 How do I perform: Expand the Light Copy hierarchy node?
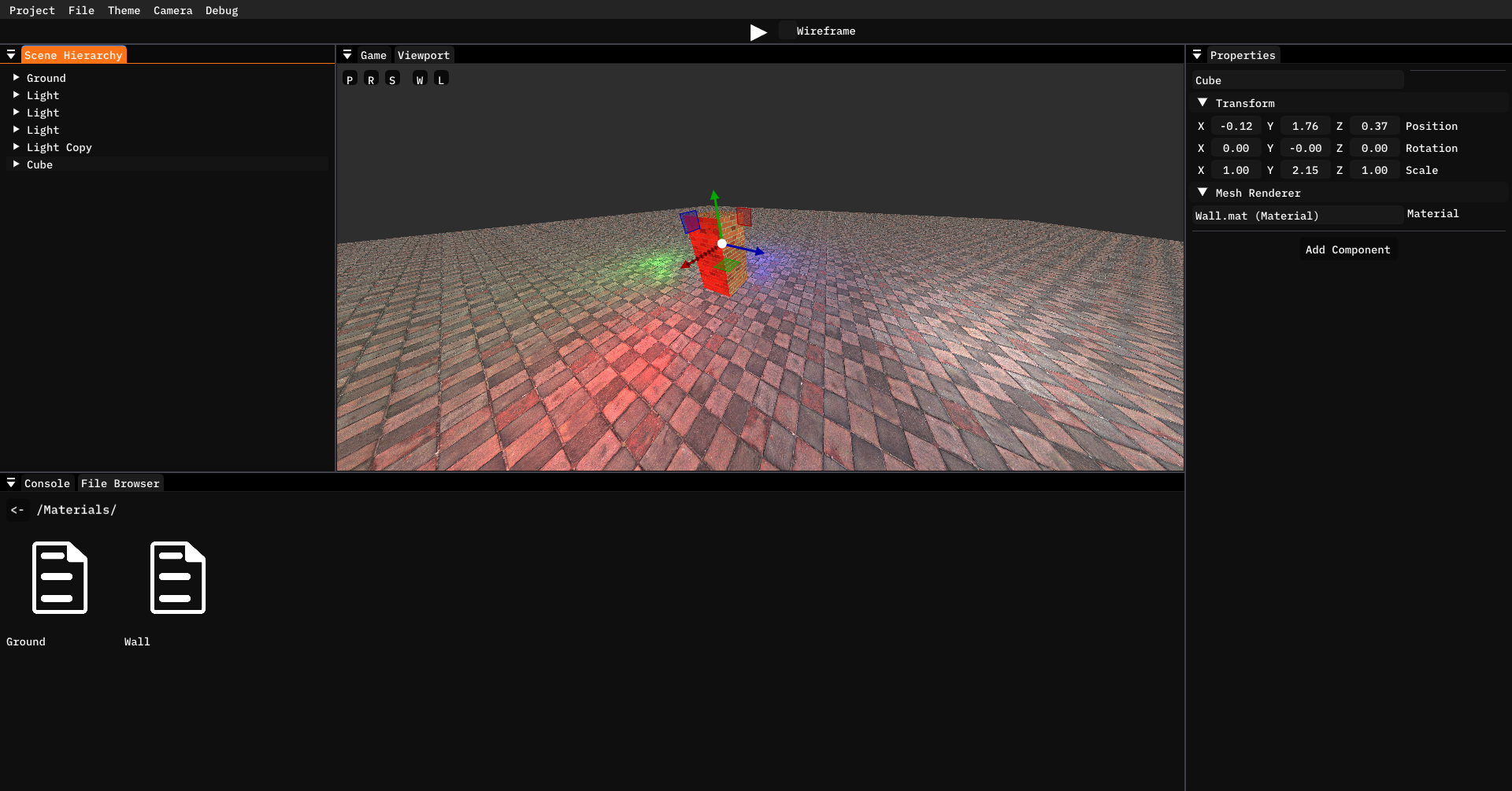coord(16,147)
